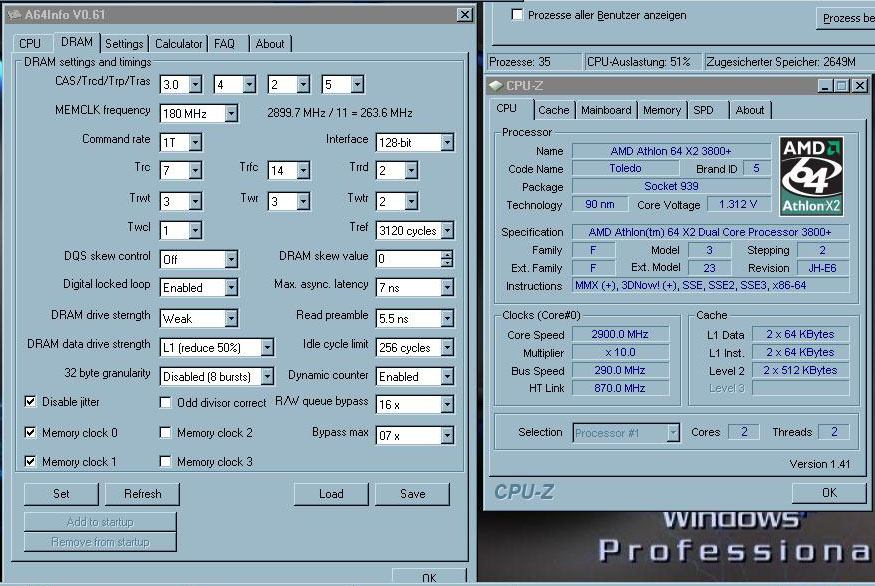
Task: Open the Dynamic counter dropdown
Action: [447, 376]
